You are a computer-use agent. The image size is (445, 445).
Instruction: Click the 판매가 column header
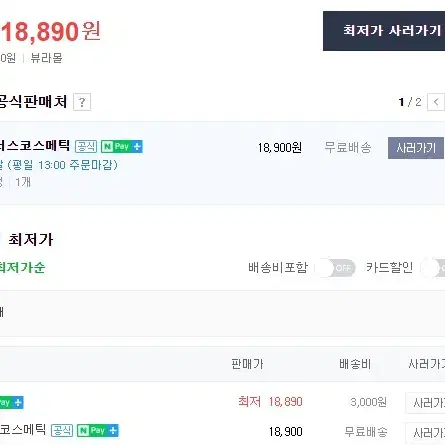coord(247,364)
